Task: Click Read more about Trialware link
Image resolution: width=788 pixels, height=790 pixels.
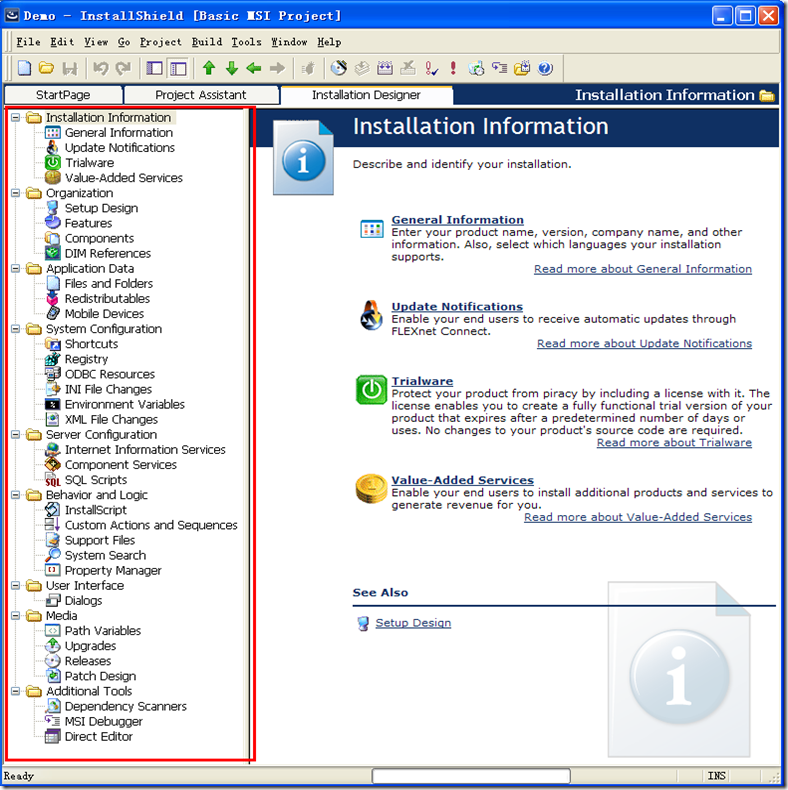Action: (674, 442)
